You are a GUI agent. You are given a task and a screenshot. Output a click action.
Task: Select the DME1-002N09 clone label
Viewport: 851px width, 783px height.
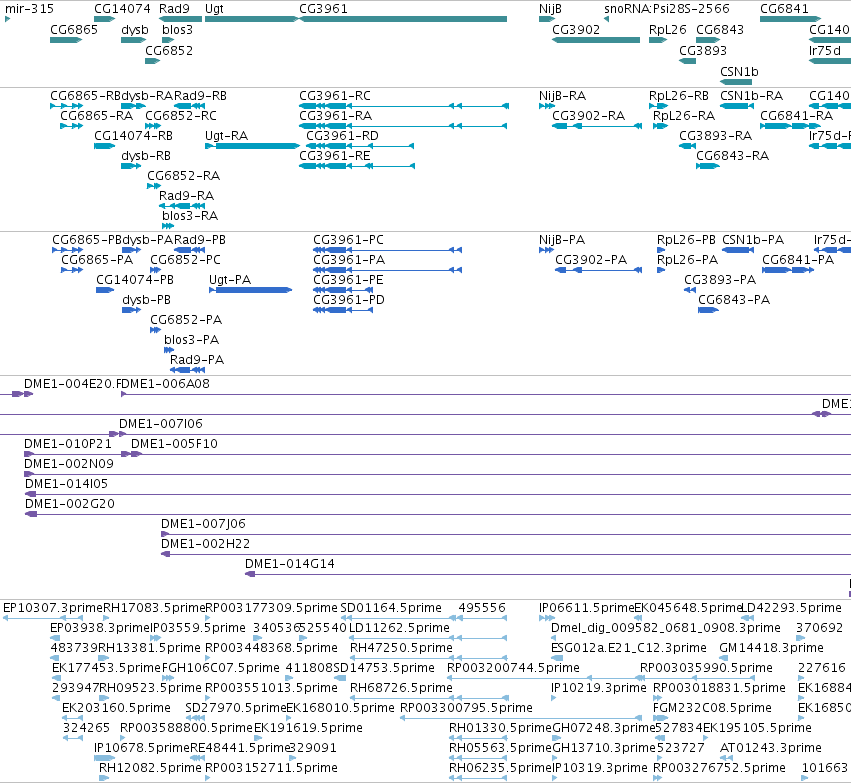[x=69, y=463]
